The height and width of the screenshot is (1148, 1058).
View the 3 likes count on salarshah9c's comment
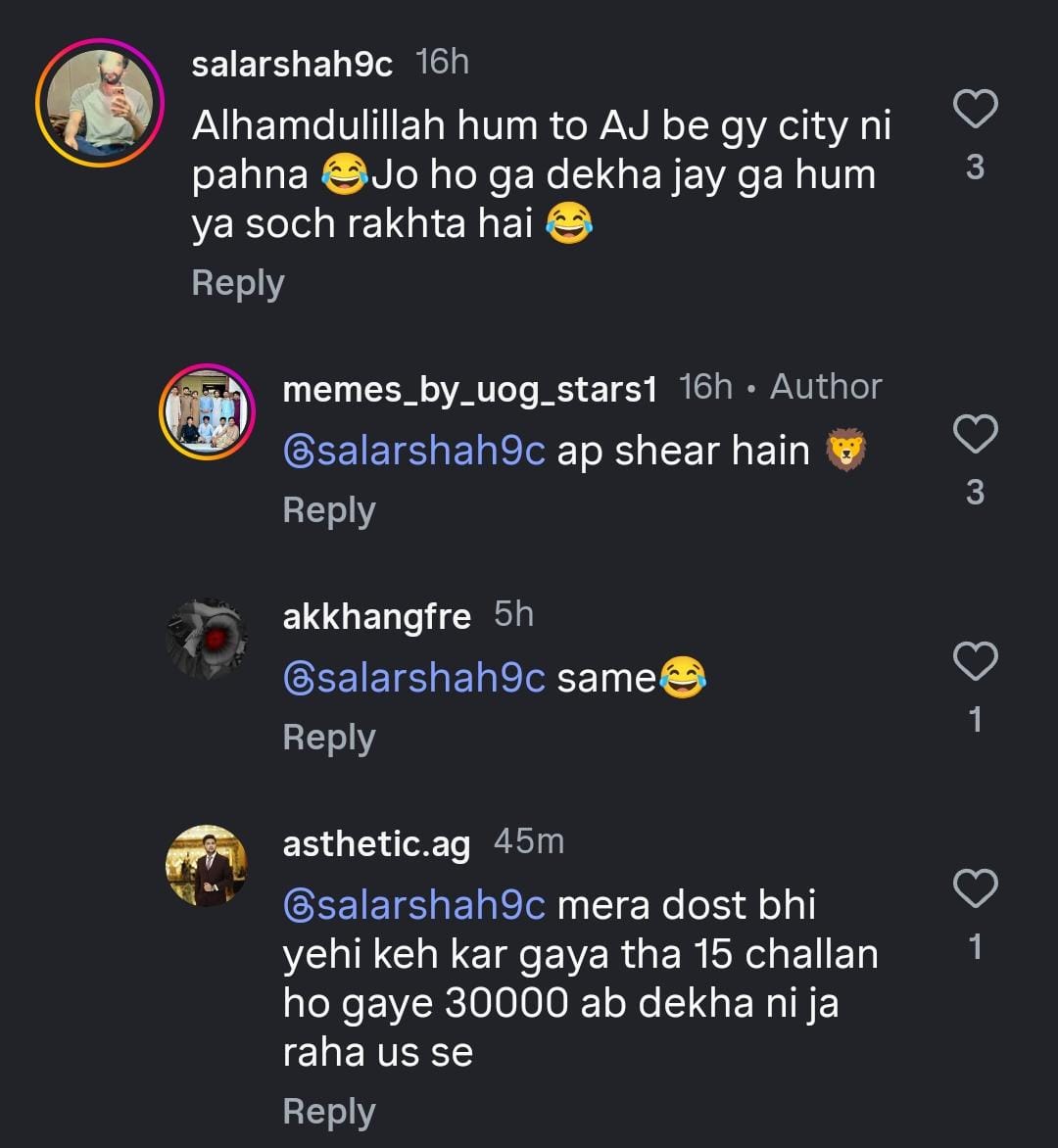(x=975, y=167)
